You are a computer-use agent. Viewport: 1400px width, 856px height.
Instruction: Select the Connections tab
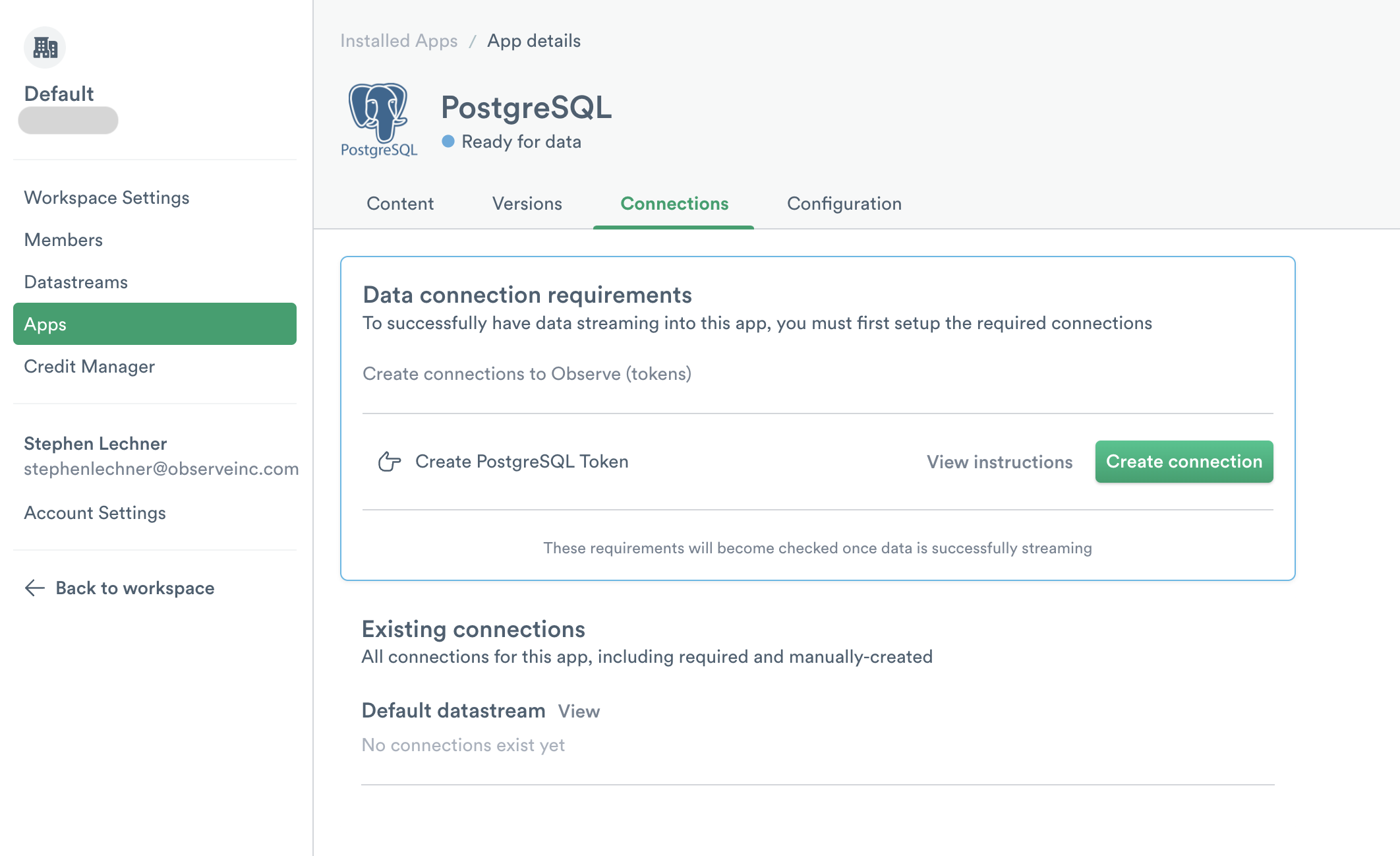[674, 203]
